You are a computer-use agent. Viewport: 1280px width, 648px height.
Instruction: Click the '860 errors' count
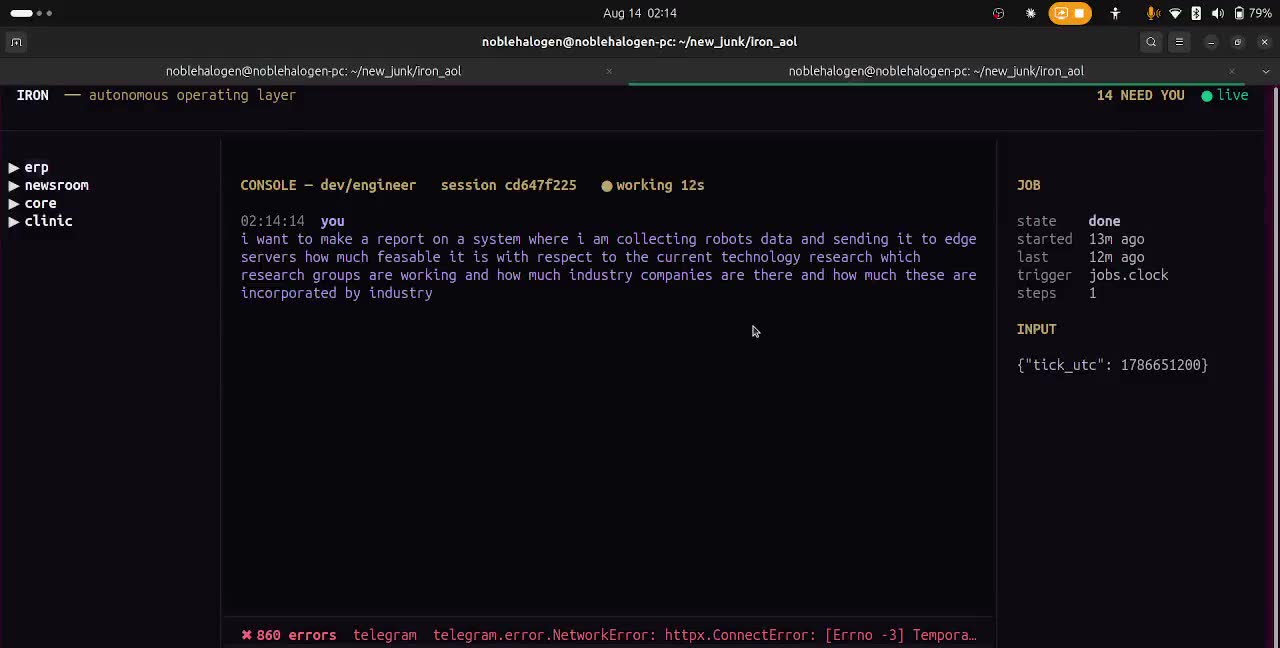click(x=296, y=635)
